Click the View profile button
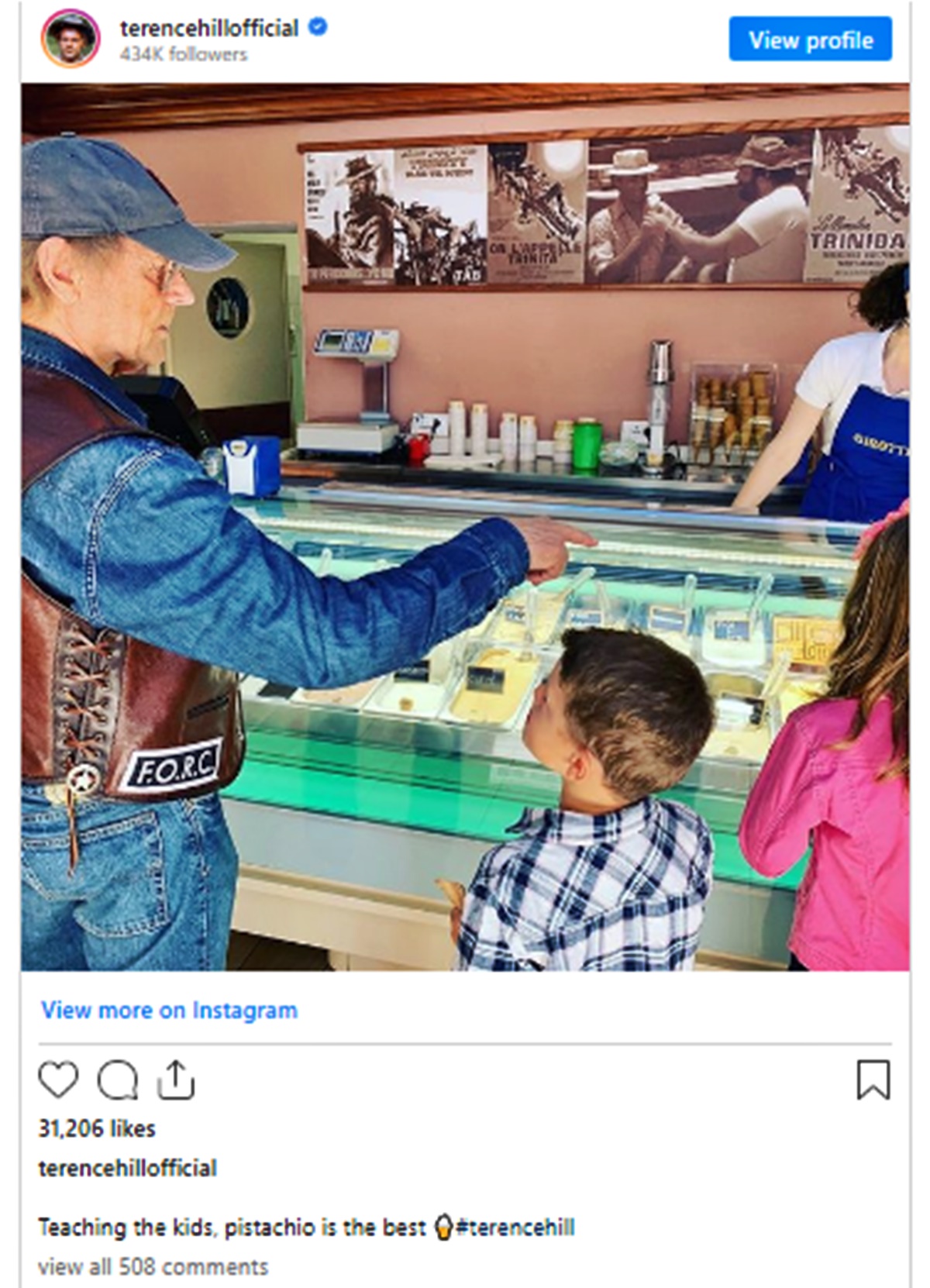930x1288 pixels. pos(810,40)
